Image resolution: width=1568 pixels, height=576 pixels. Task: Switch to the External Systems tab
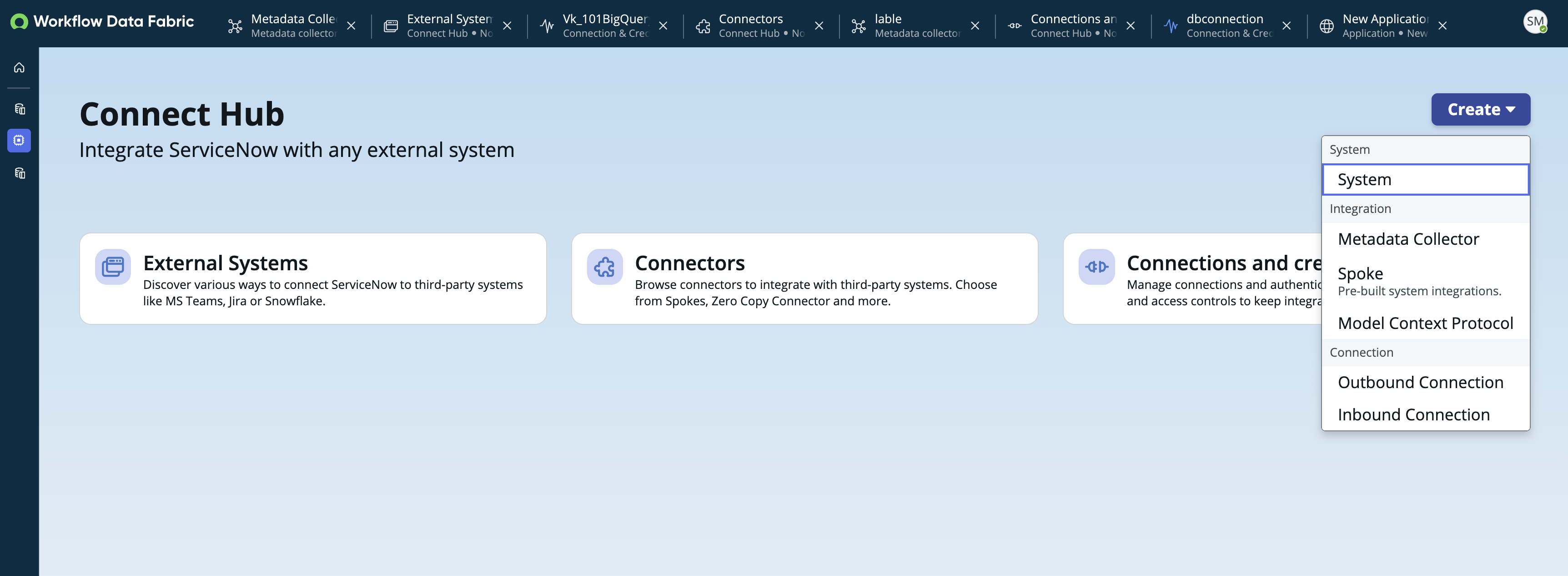(449, 25)
